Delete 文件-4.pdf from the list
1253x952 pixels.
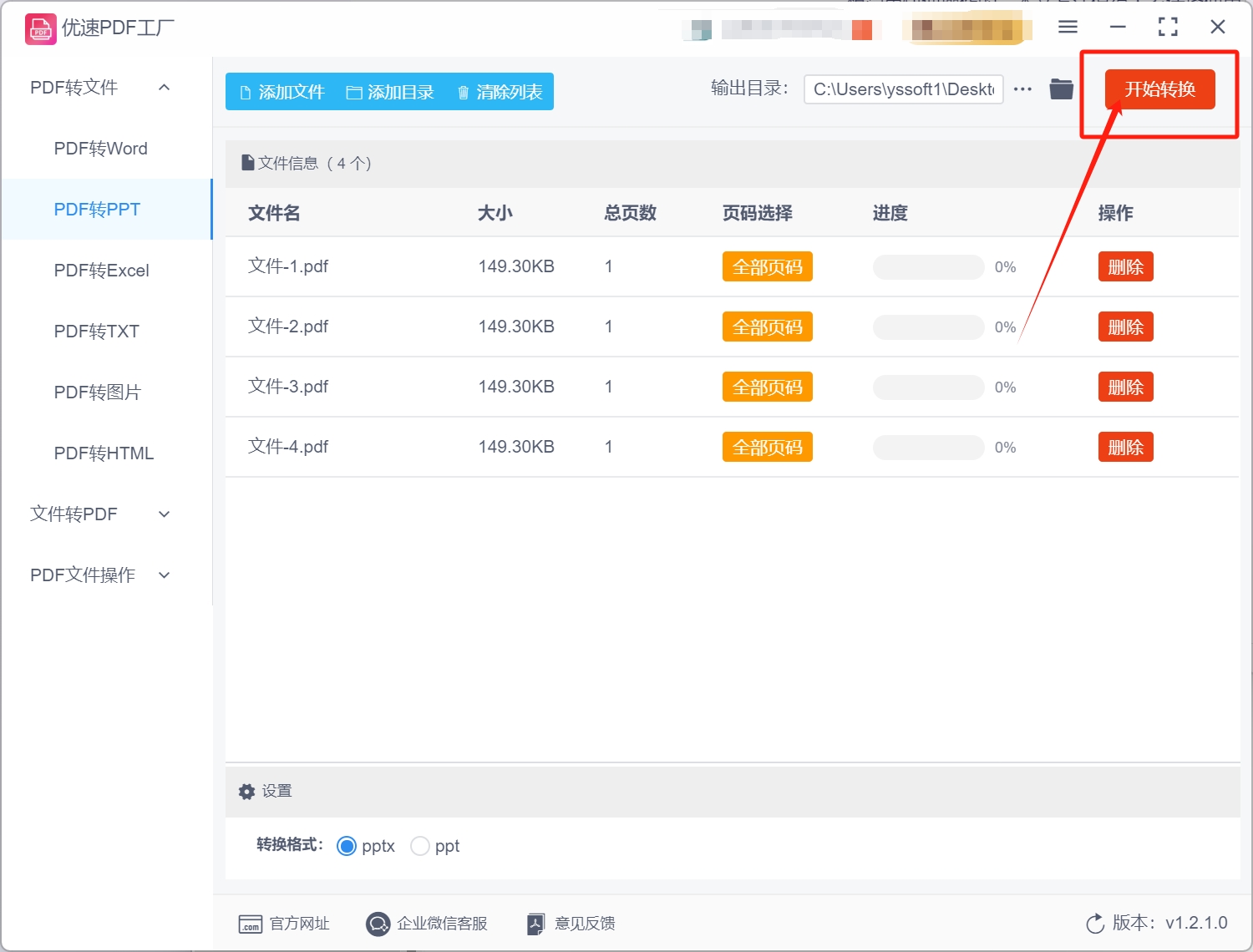1125,448
